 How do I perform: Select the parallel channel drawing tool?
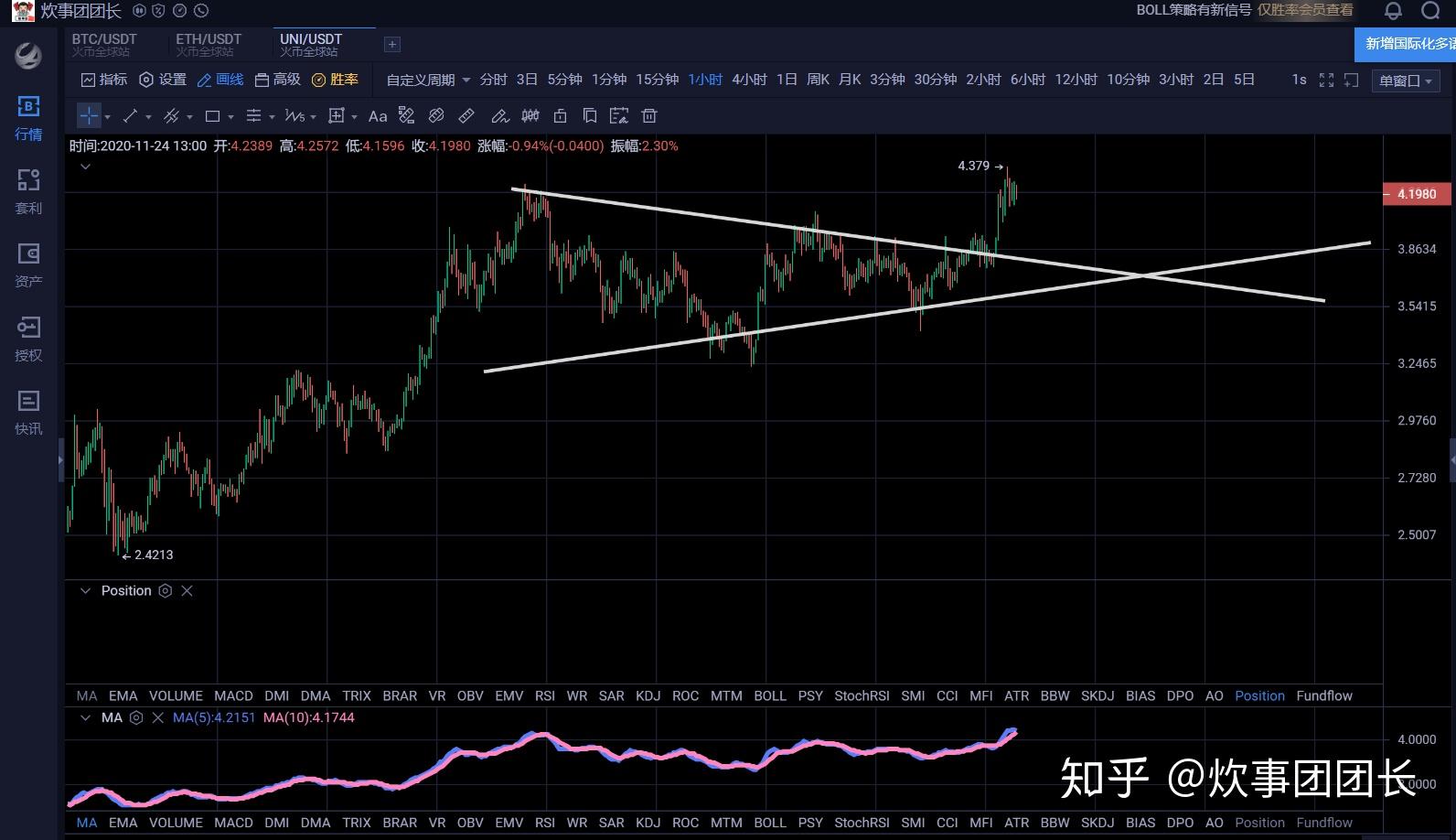pos(171,116)
